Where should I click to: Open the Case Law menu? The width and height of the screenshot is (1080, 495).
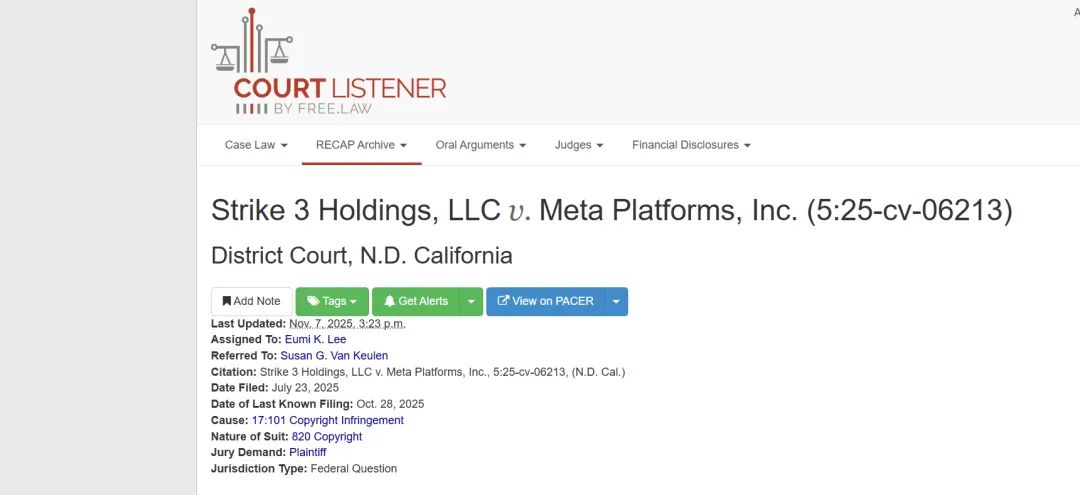(256, 145)
